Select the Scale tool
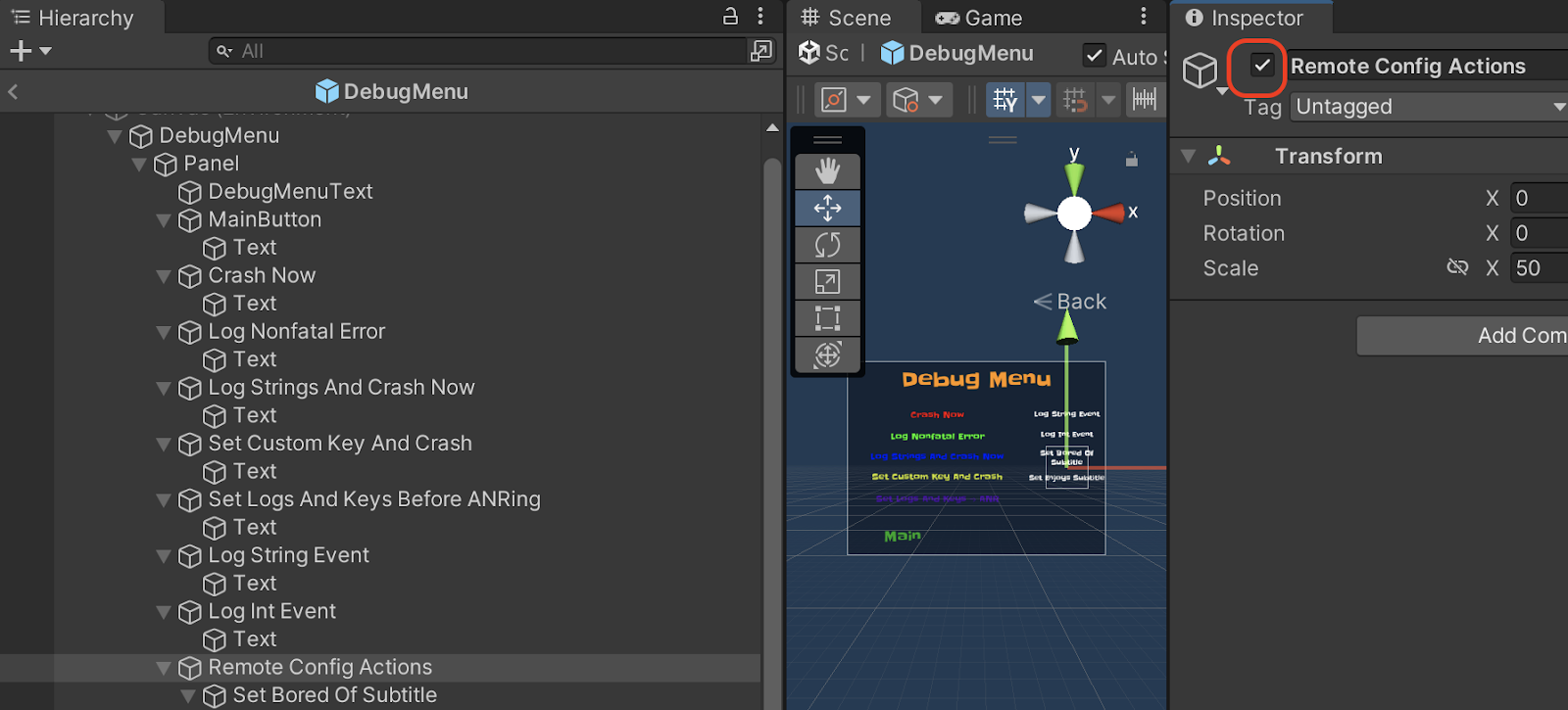The width and height of the screenshot is (1568, 710). click(827, 282)
